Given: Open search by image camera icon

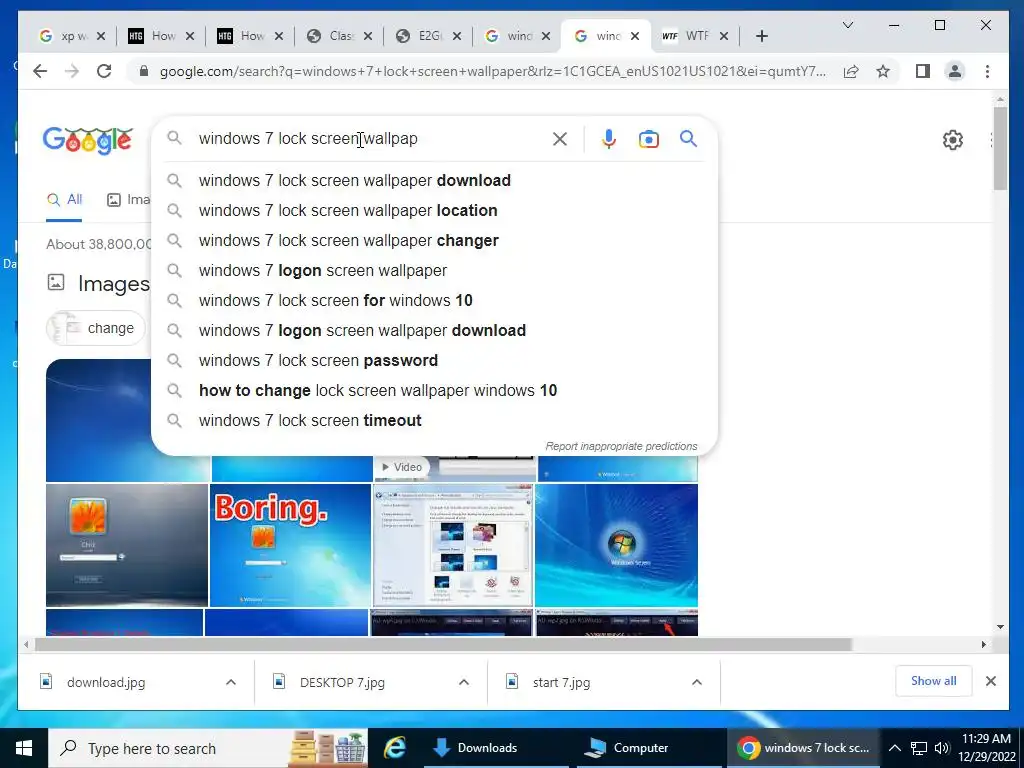Looking at the screenshot, I should tap(648, 139).
